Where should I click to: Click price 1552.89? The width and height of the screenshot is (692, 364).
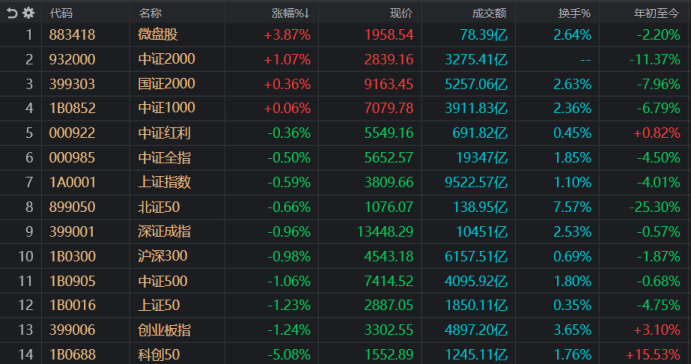(x=389, y=355)
